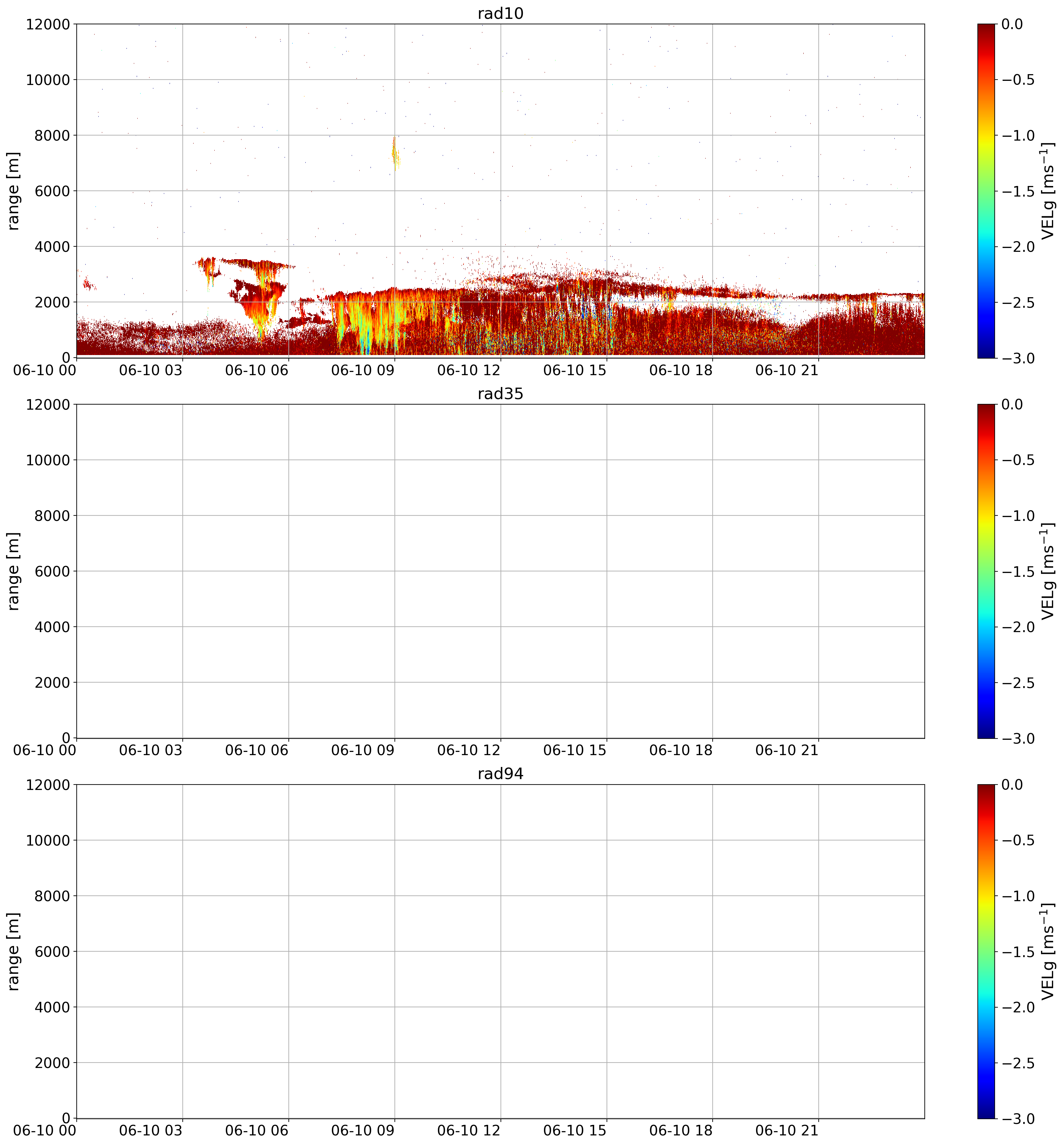Screen dimensions: 1064x1145
Task: Click the rad10 plot title
Action: 500,14
